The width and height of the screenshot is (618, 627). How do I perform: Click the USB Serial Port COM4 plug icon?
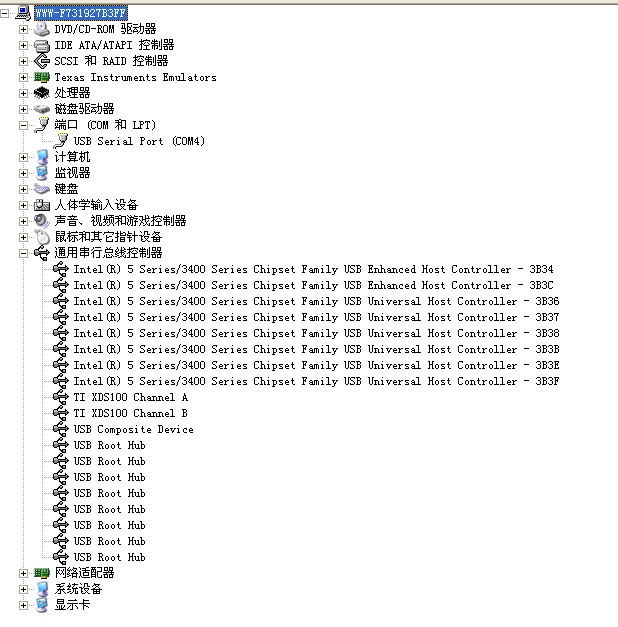pos(61,141)
